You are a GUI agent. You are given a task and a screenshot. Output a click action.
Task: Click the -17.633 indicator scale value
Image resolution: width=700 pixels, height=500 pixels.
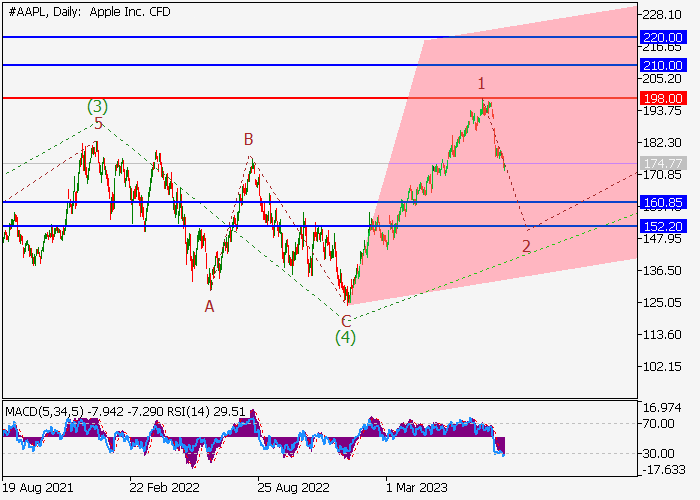click(662, 470)
